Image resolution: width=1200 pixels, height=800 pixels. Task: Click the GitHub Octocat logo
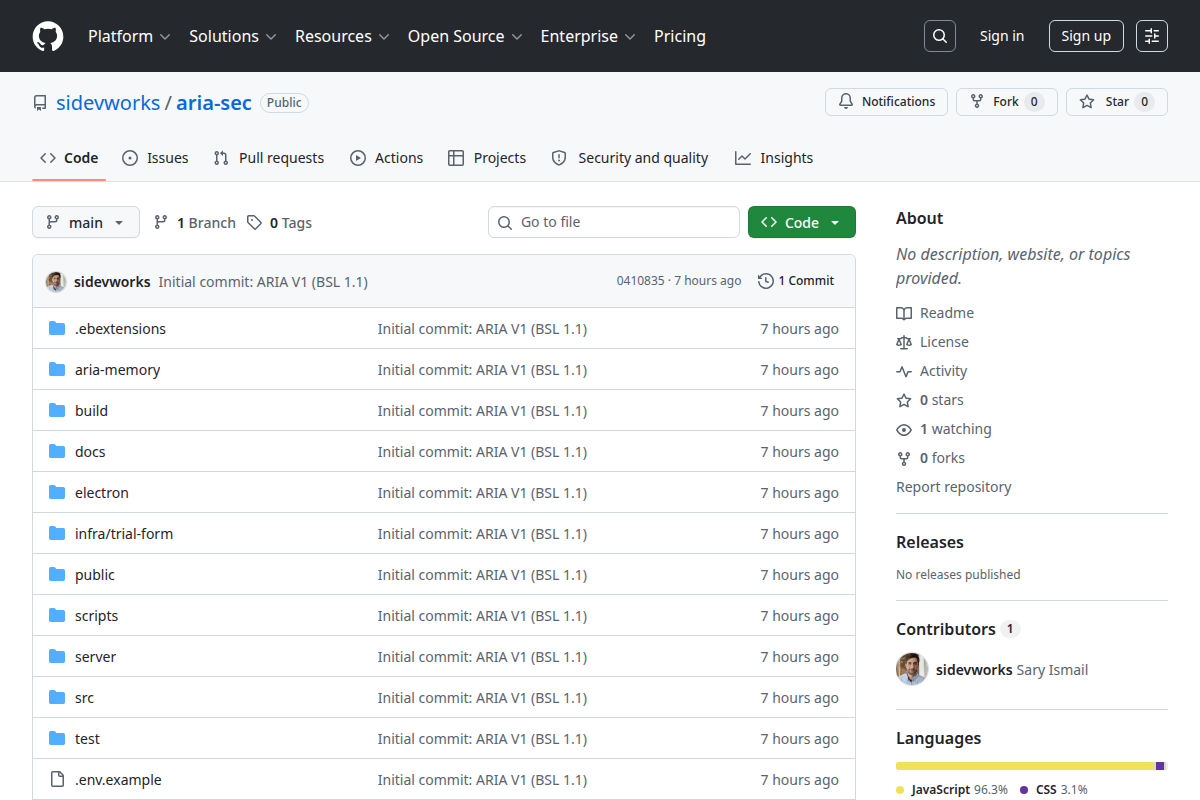(x=48, y=36)
